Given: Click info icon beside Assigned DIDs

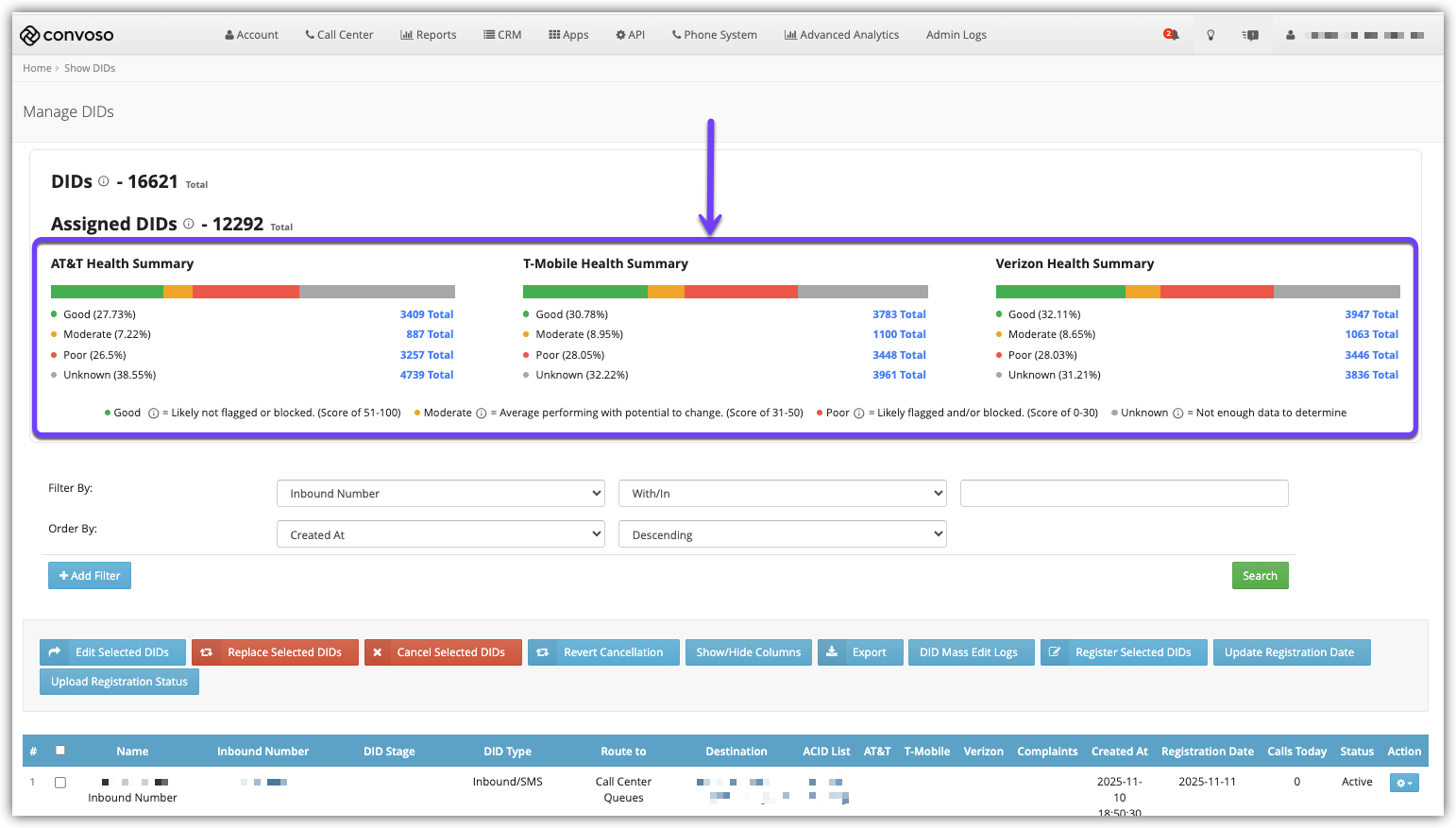Looking at the screenshot, I should [189, 224].
